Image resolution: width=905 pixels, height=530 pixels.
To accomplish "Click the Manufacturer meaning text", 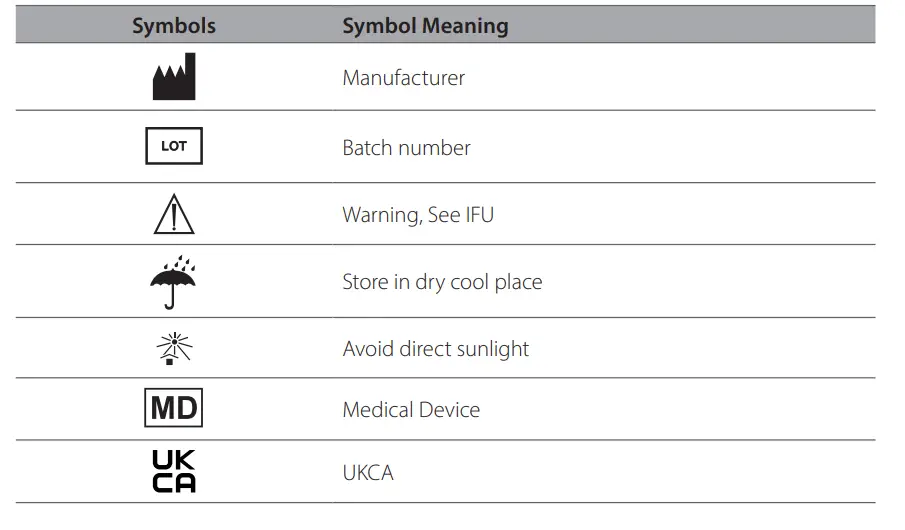I will click(403, 78).
